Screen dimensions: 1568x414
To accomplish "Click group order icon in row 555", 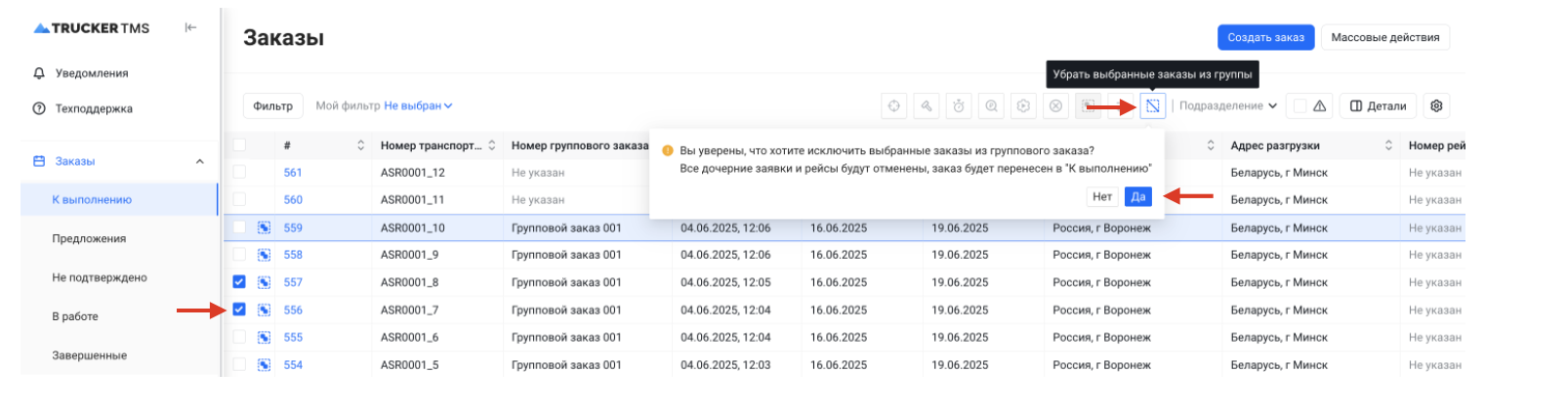I will tap(264, 337).
